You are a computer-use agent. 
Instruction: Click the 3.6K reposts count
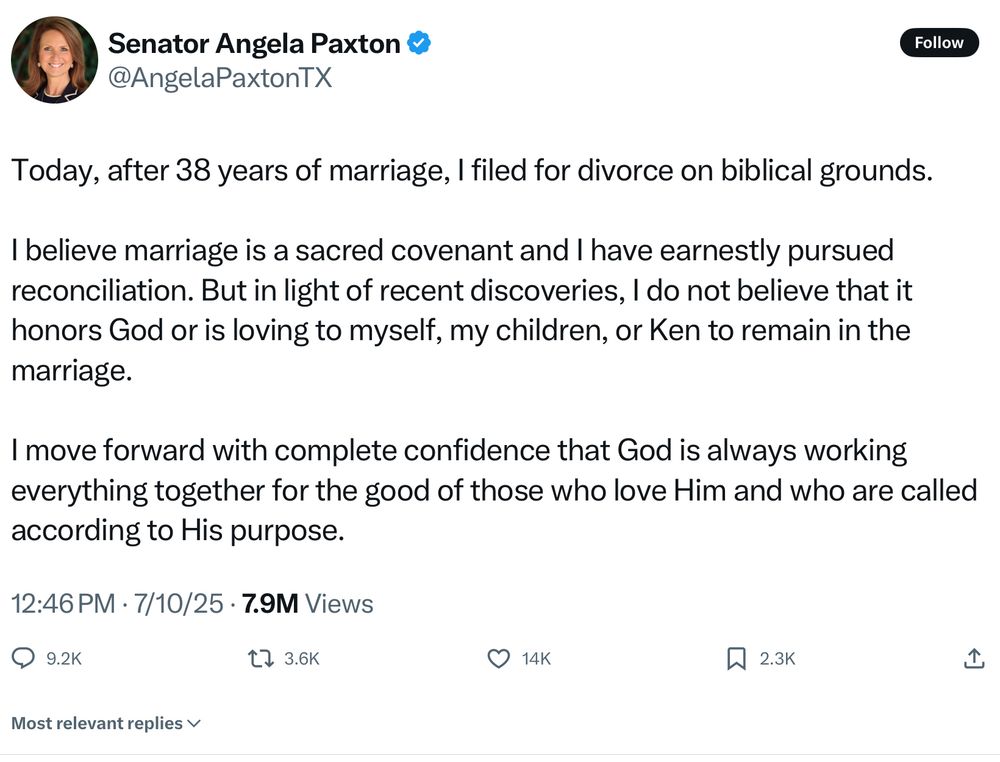tap(302, 659)
